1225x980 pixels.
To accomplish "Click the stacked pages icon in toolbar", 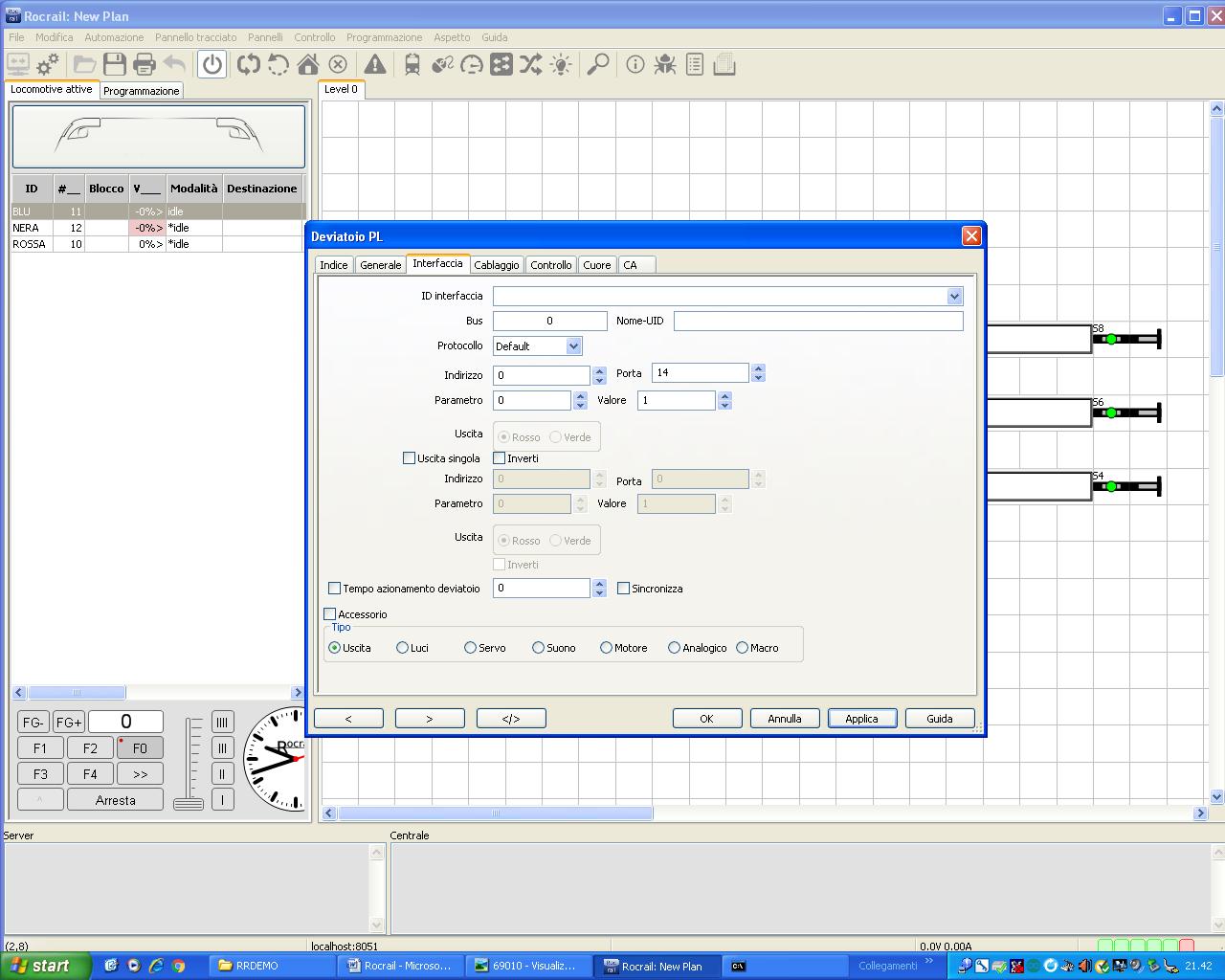I will [724, 64].
